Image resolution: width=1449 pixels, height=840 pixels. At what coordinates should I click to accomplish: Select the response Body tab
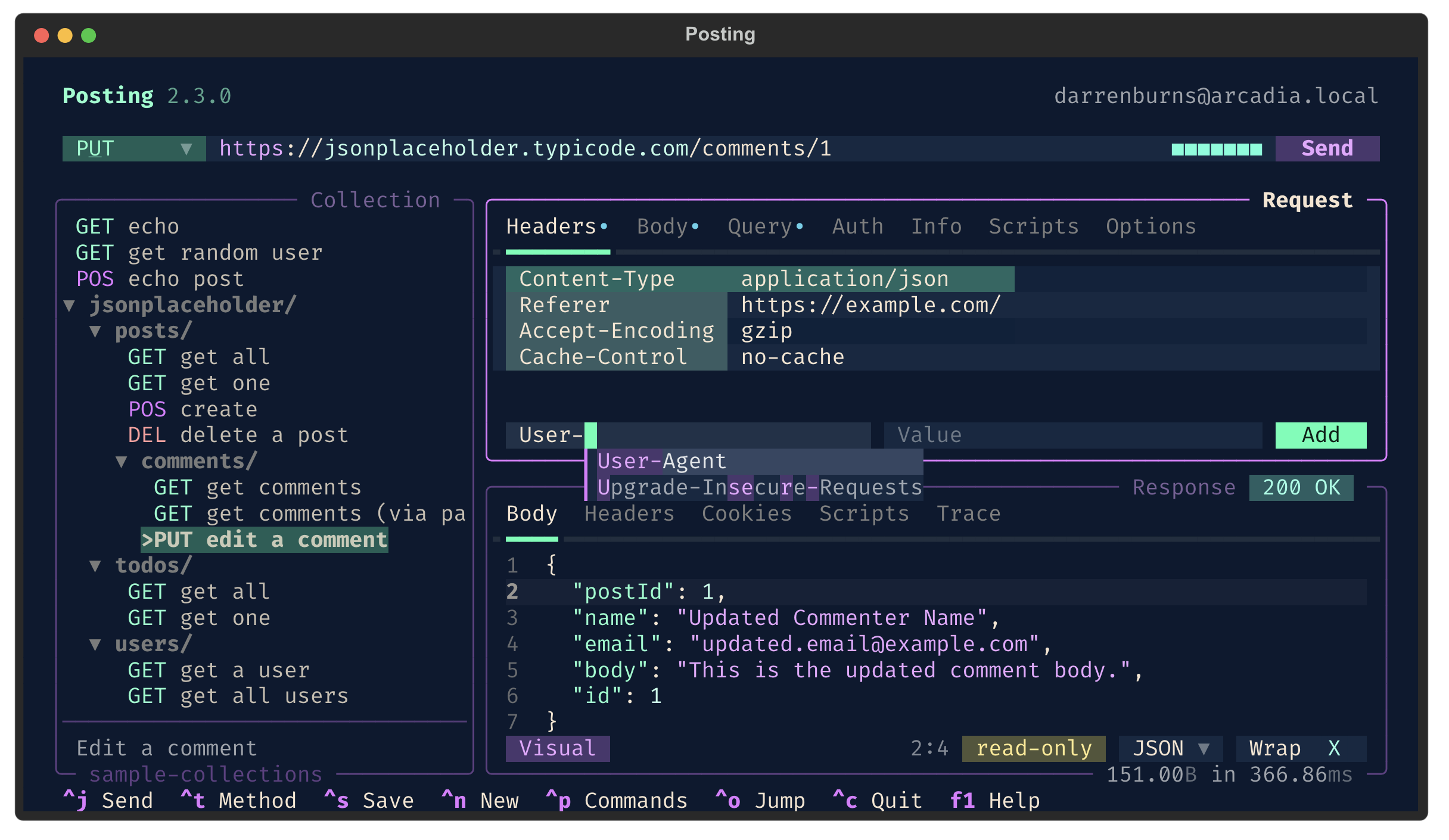[x=531, y=514]
